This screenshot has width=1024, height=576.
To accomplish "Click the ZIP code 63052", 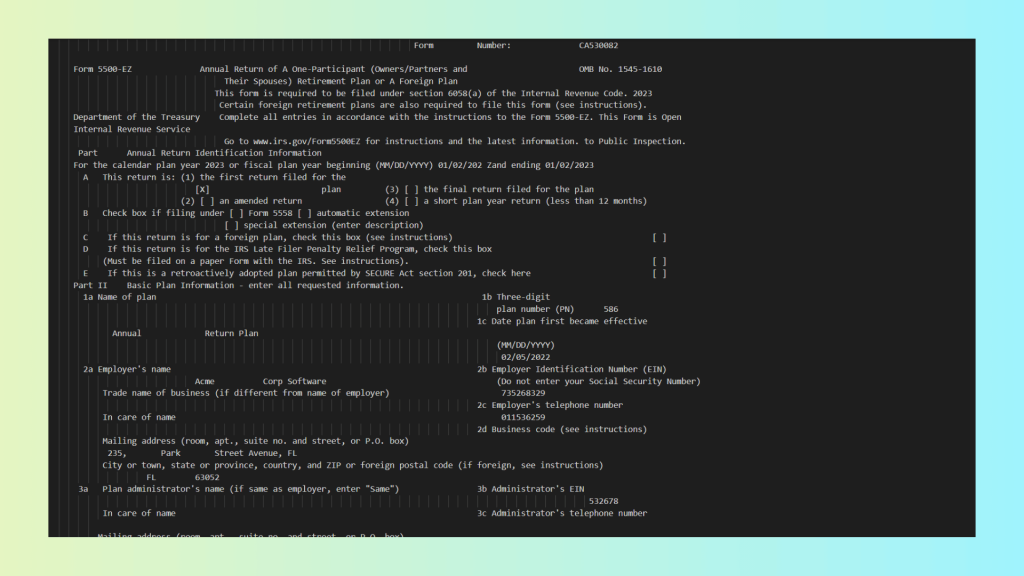I will pos(207,477).
